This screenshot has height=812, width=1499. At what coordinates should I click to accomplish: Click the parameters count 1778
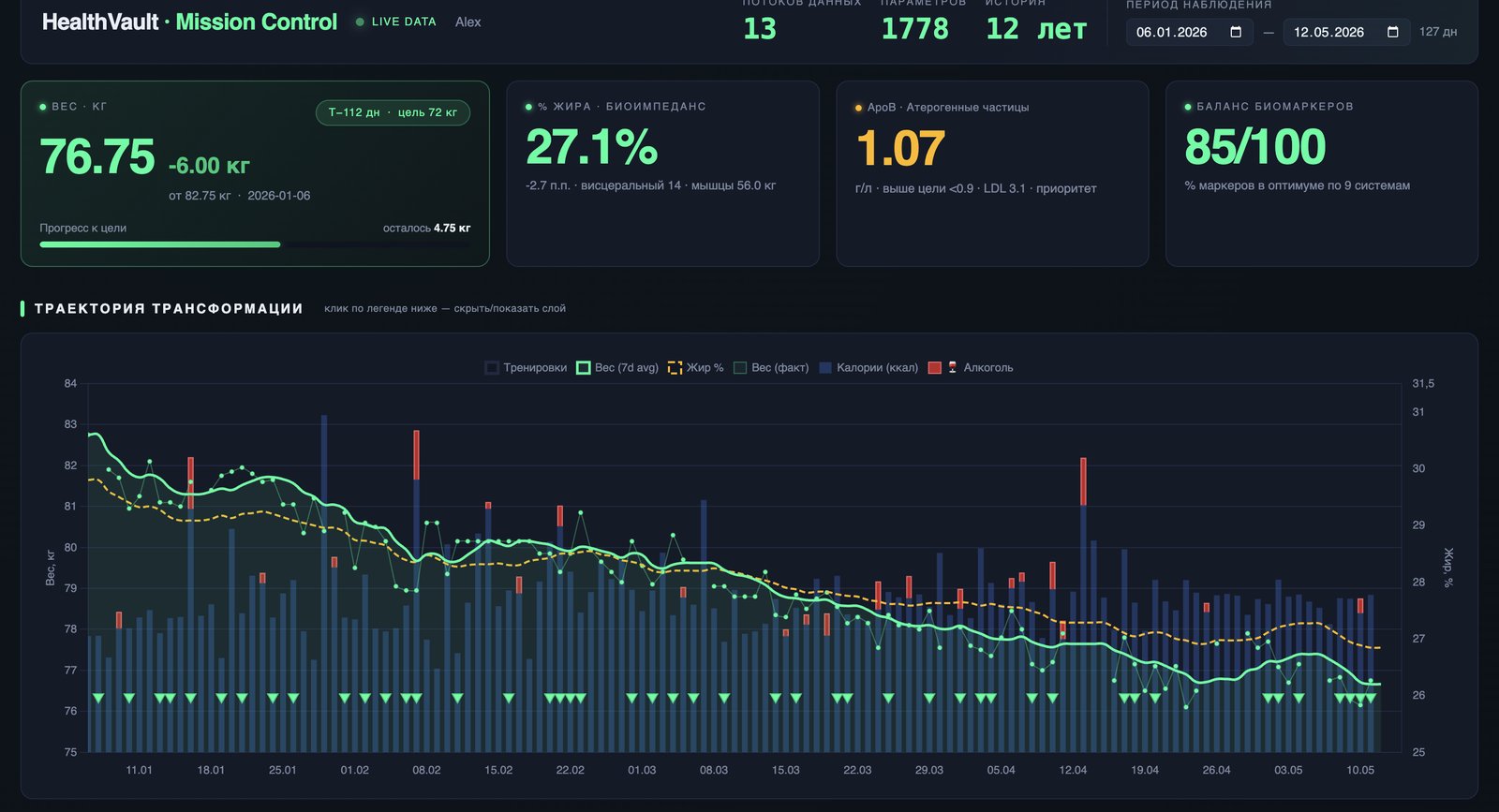(915, 29)
